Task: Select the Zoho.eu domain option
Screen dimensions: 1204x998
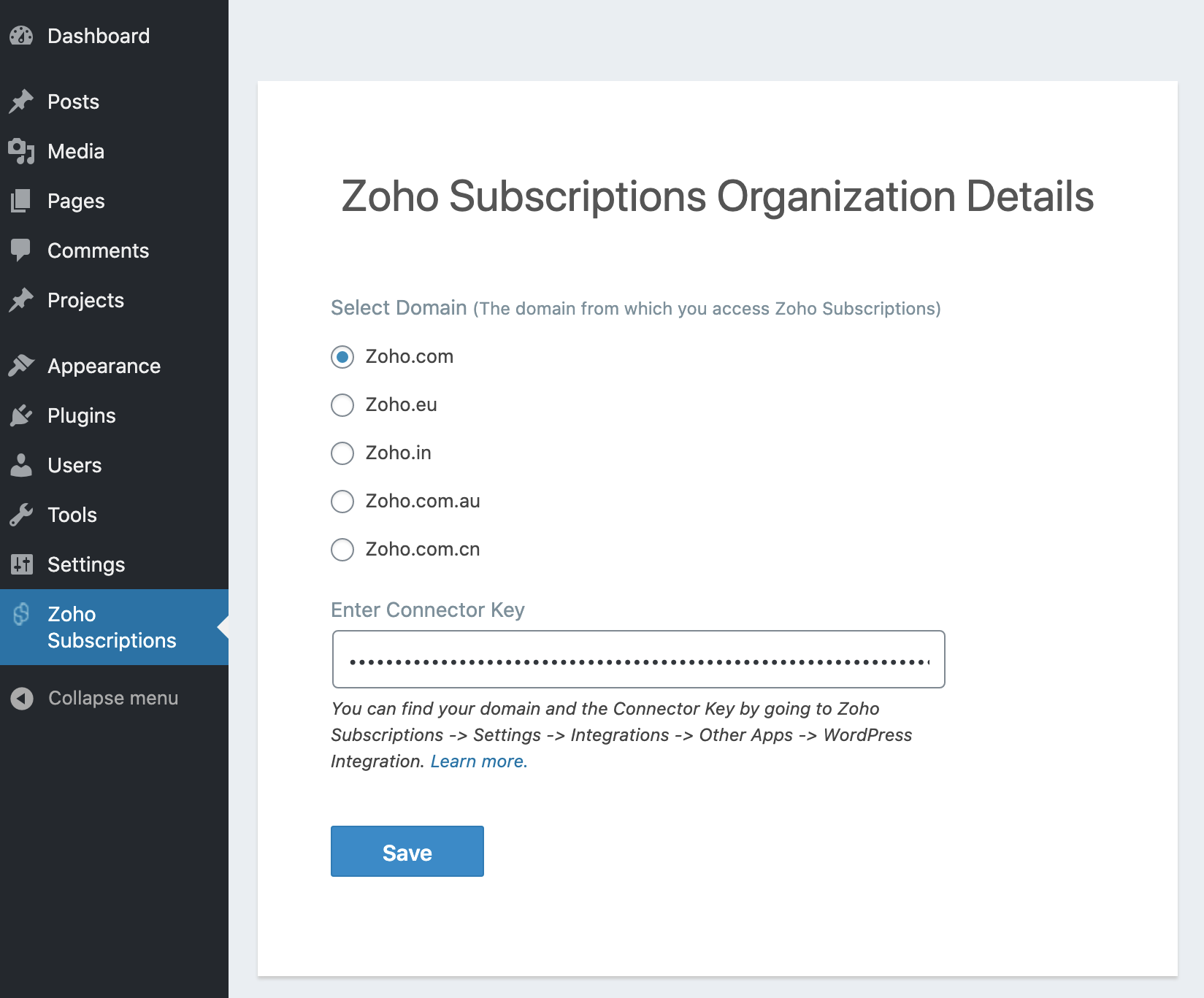Action: tap(342, 405)
